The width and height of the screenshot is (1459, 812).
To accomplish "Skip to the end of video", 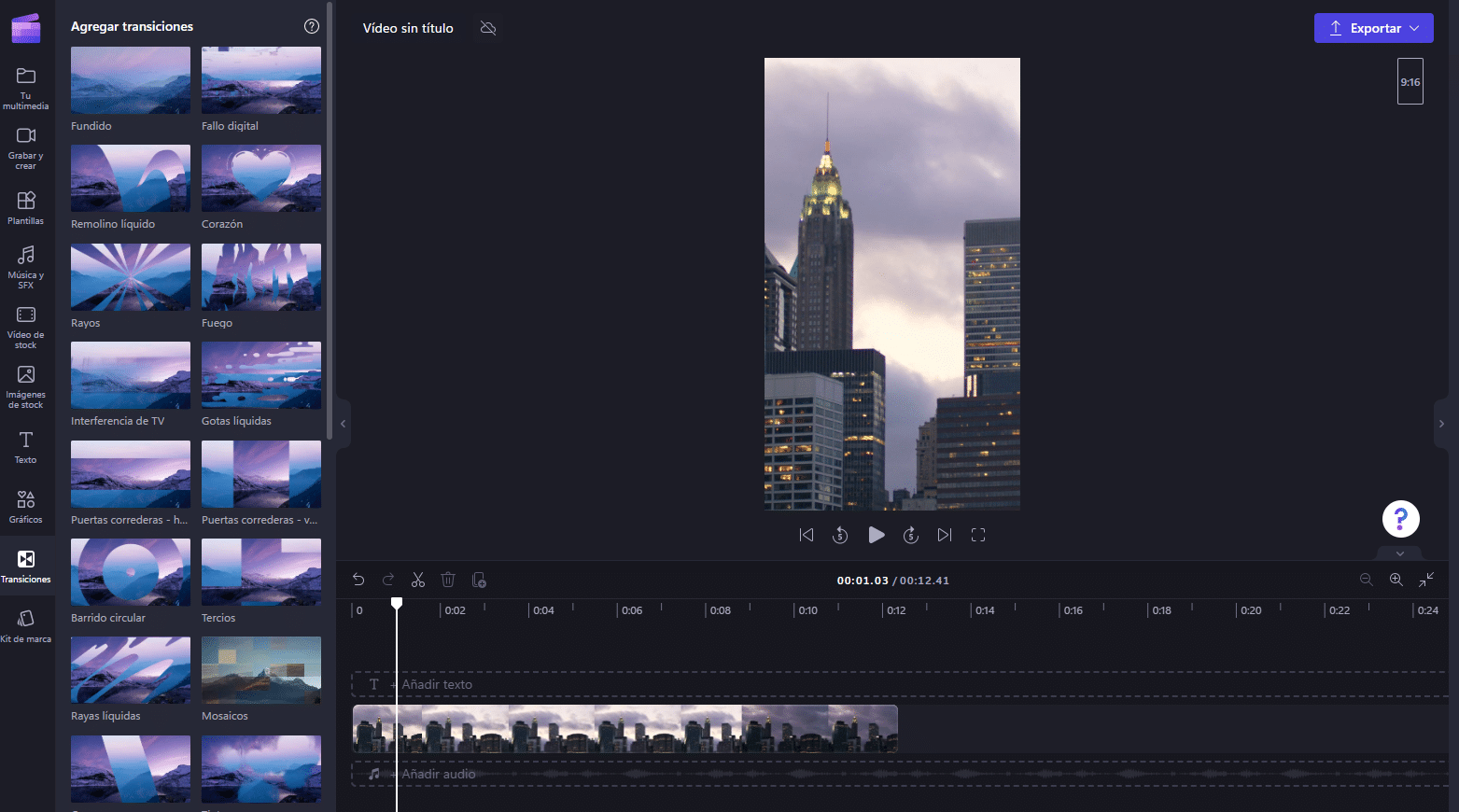I will coord(945,535).
